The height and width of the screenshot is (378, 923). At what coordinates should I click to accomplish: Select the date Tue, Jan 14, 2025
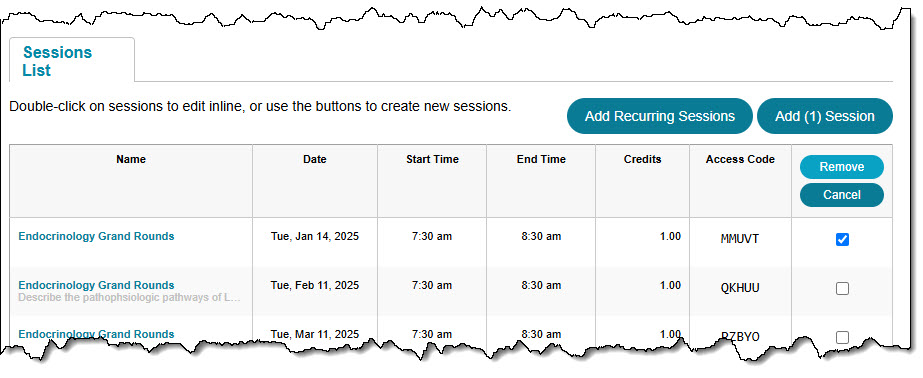click(x=315, y=236)
